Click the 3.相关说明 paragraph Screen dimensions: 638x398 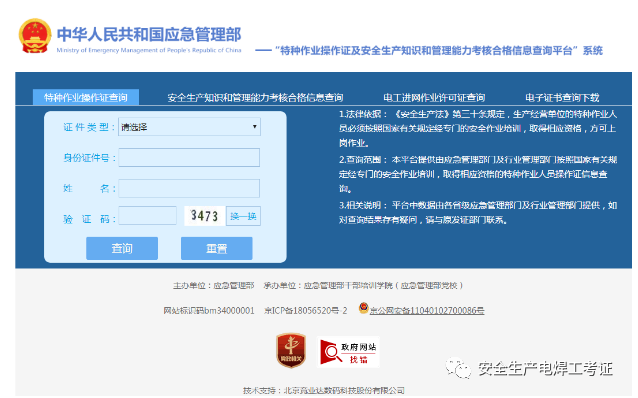478,212
